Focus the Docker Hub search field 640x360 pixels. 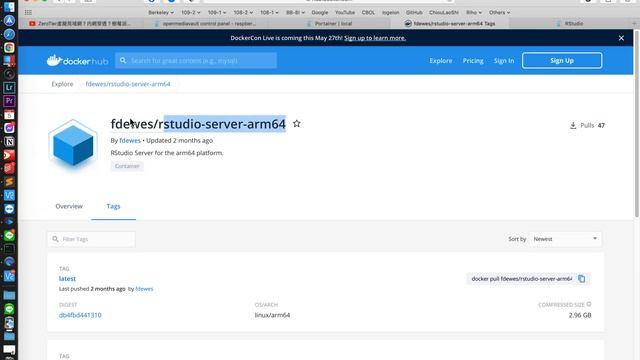[x=196, y=60]
